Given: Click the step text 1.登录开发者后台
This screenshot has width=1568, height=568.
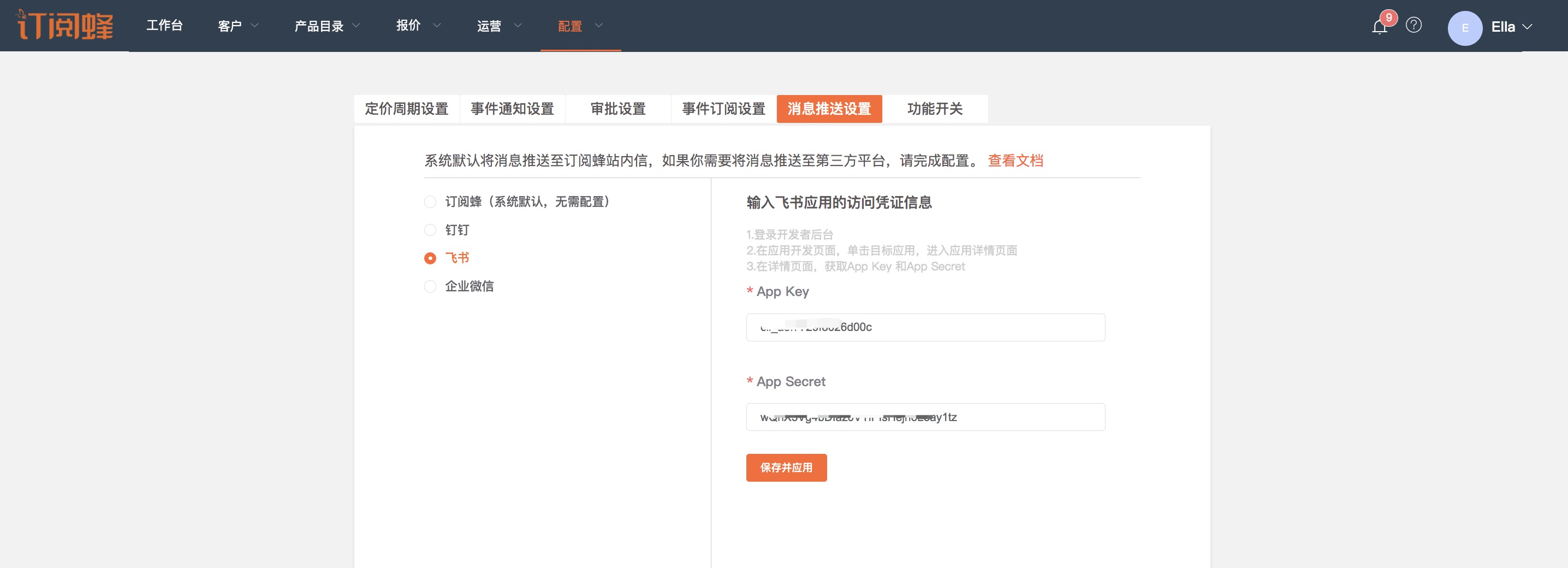Looking at the screenshot, I should (x=789, y=234).
